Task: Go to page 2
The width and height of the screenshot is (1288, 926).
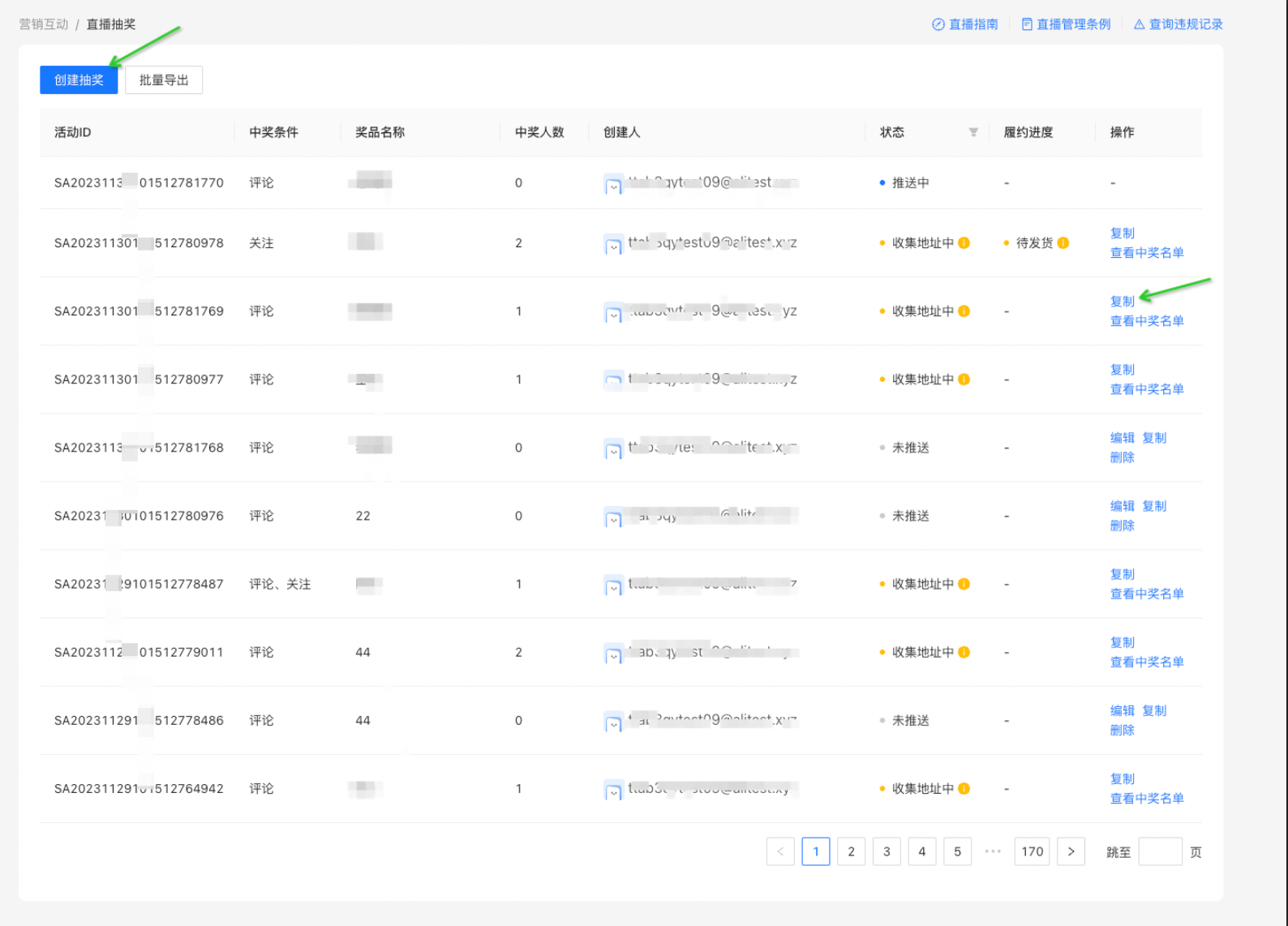Action: [x=851, y=851]
